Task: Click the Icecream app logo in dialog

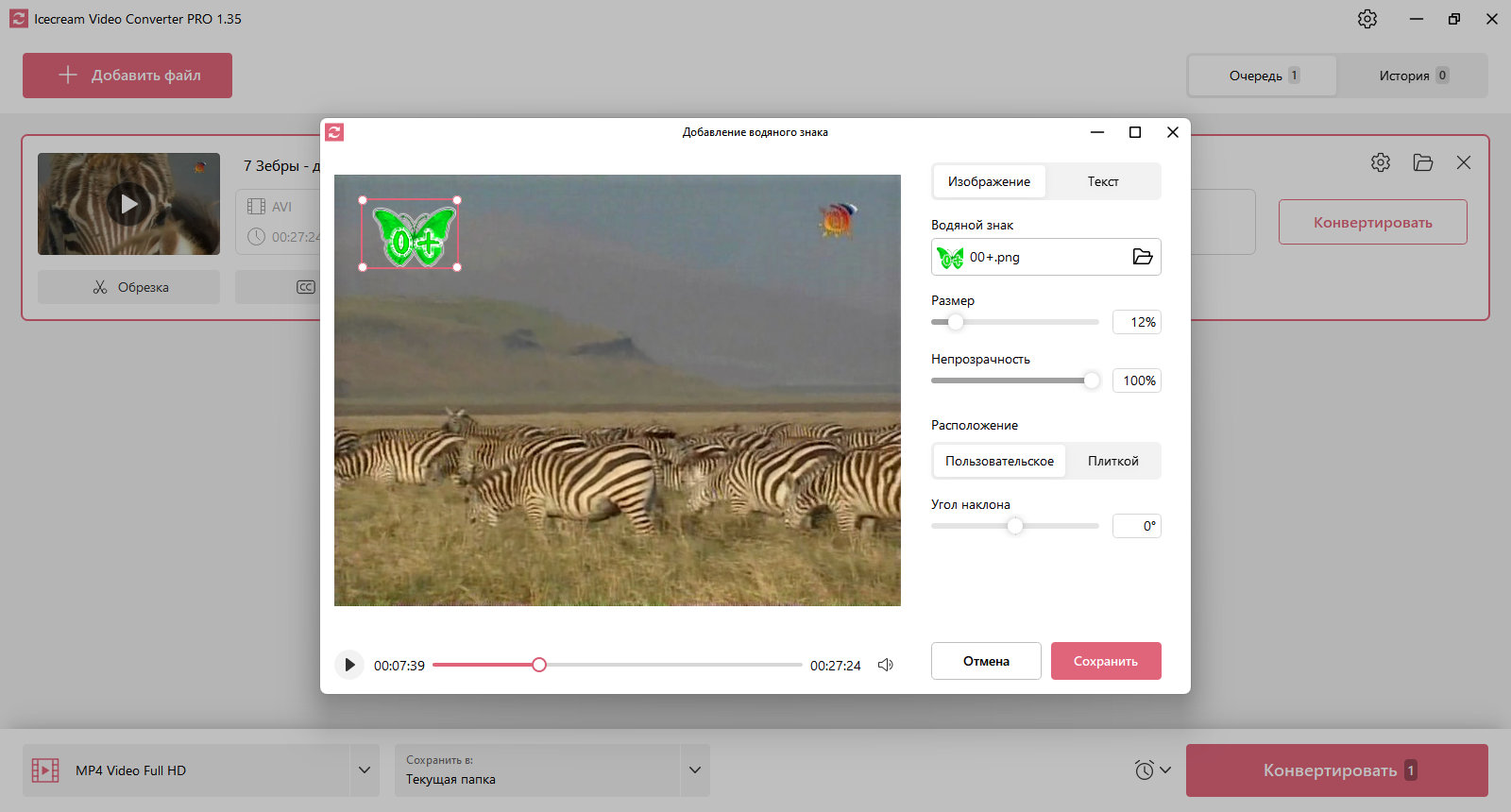Action: (334, 132)
